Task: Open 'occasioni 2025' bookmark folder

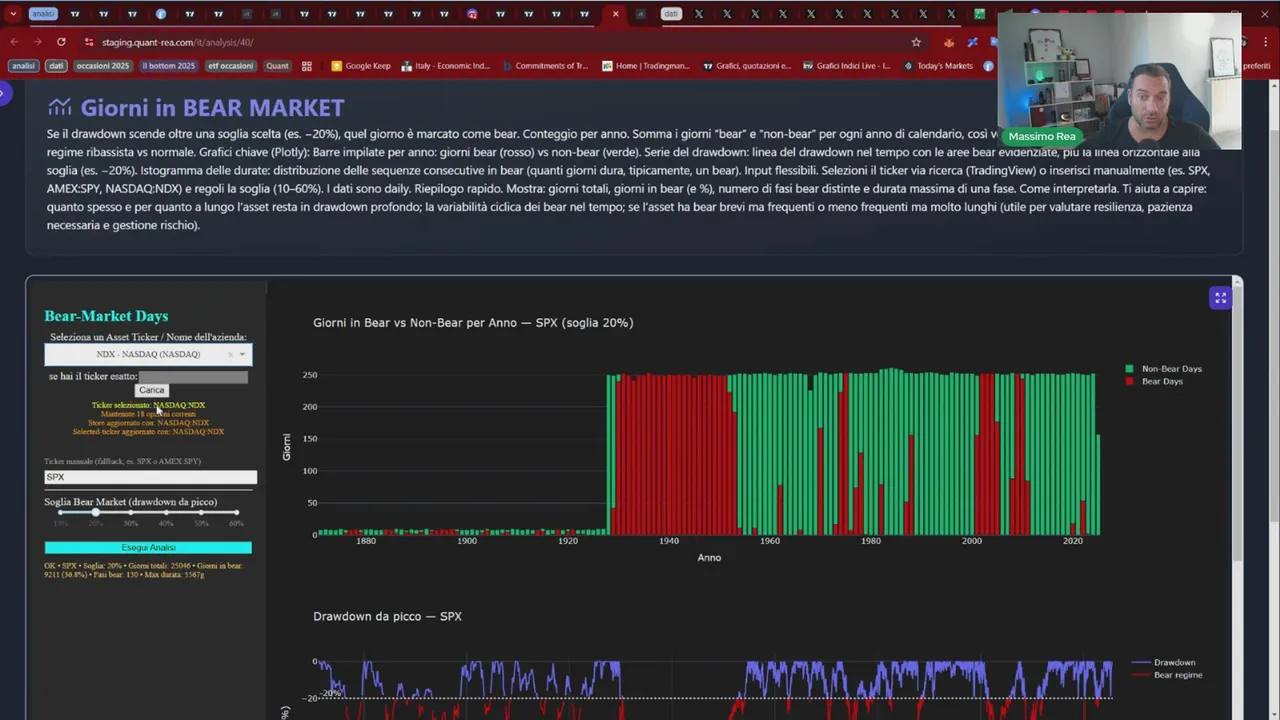Action: point(103,66)
